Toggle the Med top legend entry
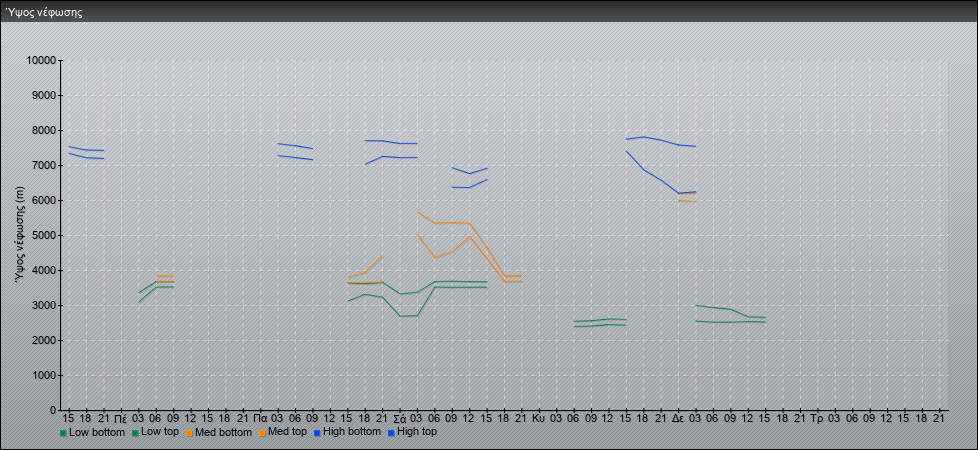 [x=281, y=432]
